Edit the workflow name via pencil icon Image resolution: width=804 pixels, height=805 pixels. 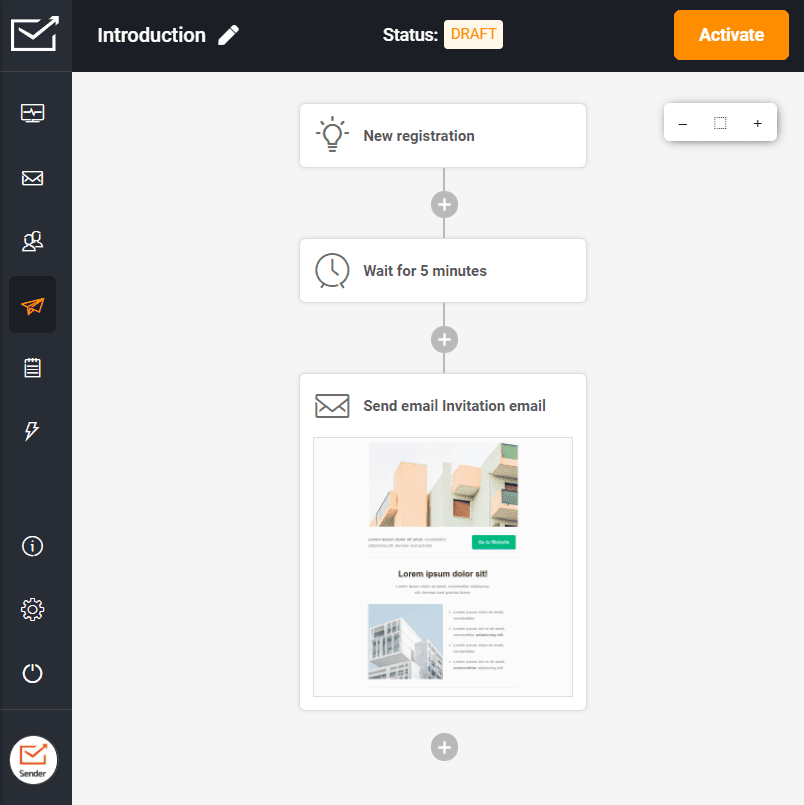tap(229, 35)
